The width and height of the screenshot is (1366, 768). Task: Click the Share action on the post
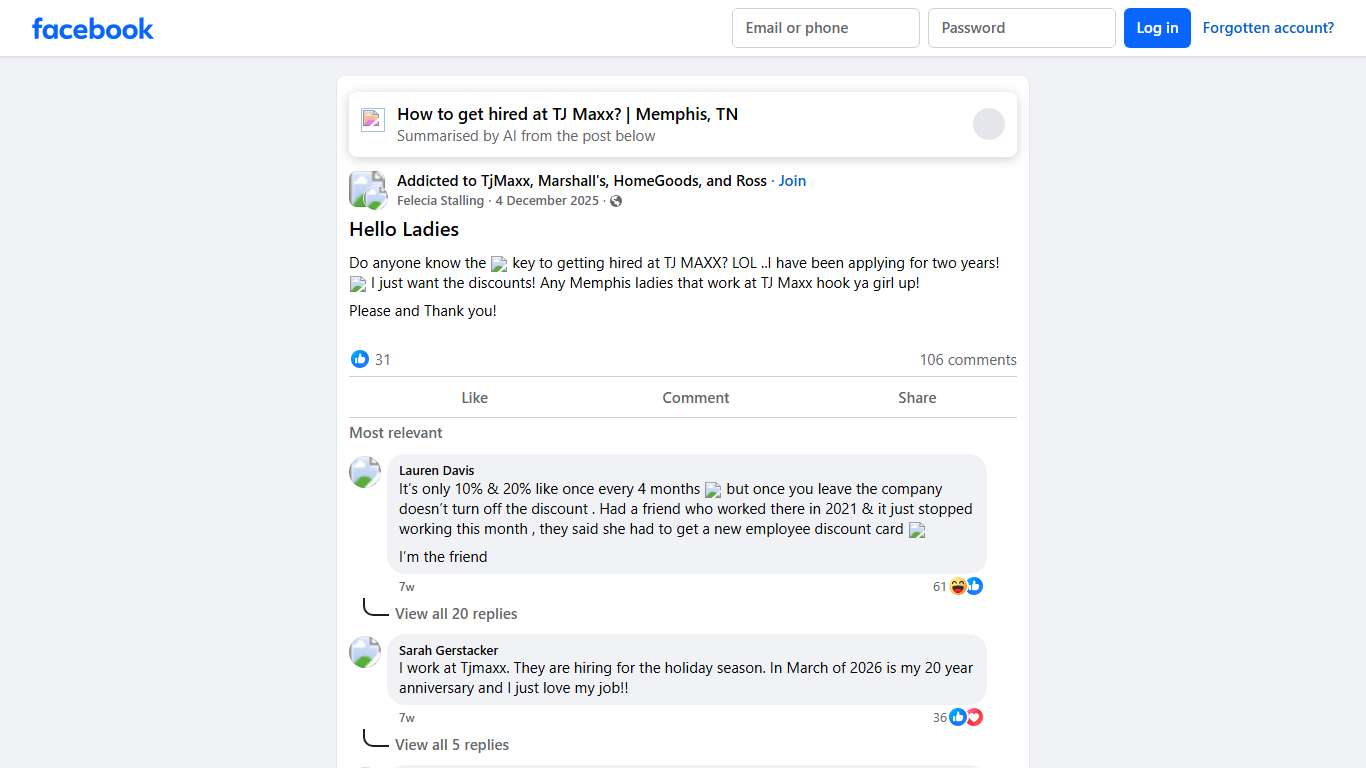coord(917,398)
